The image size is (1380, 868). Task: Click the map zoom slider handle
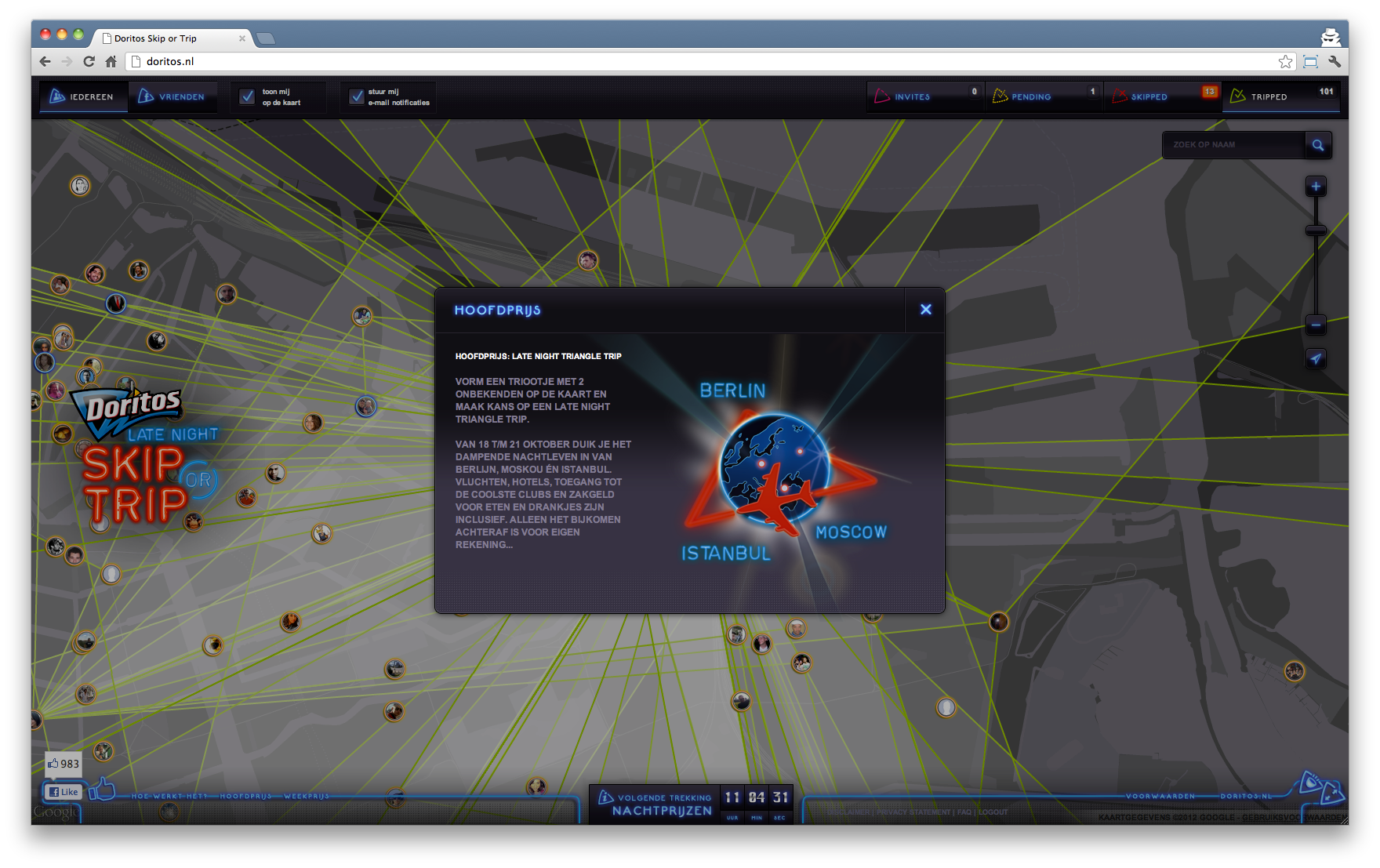pos(1316,231)
